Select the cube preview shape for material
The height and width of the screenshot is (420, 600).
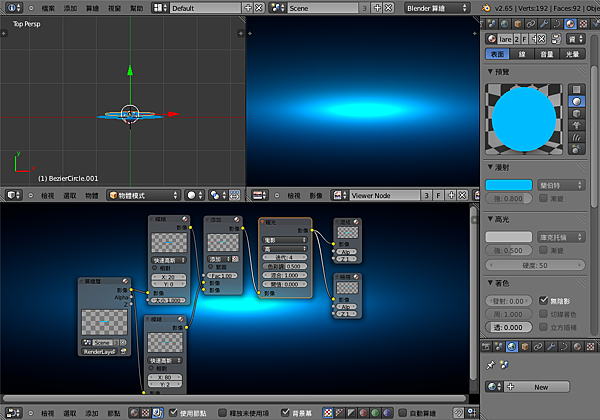(x=576, y=114)
